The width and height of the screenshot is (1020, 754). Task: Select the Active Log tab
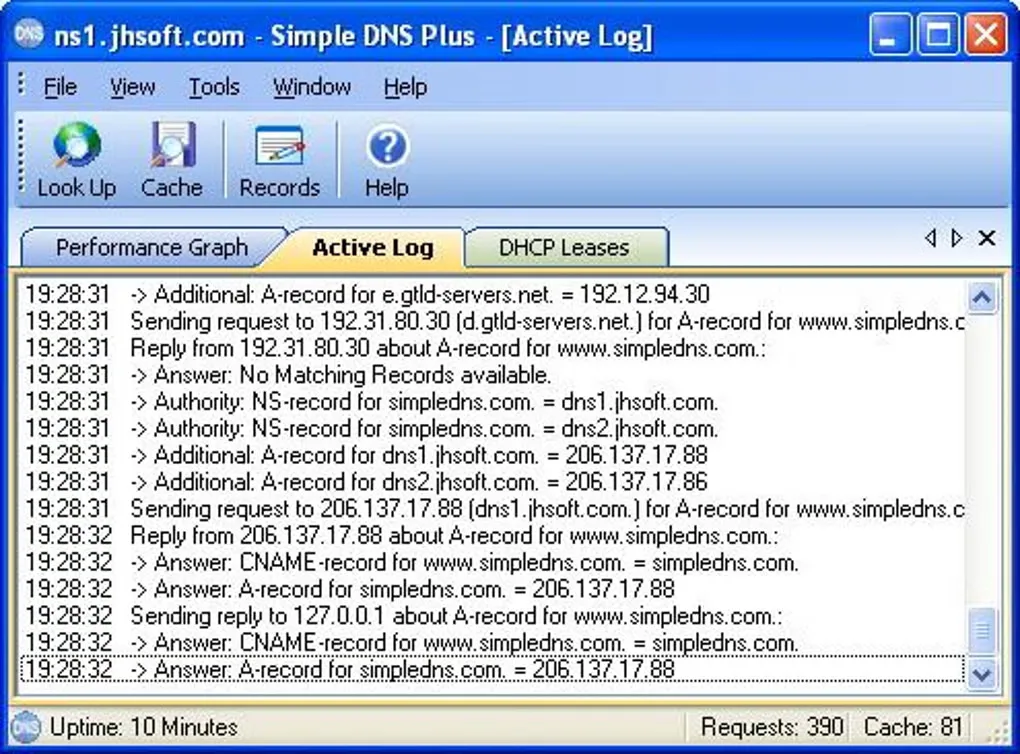373,247
